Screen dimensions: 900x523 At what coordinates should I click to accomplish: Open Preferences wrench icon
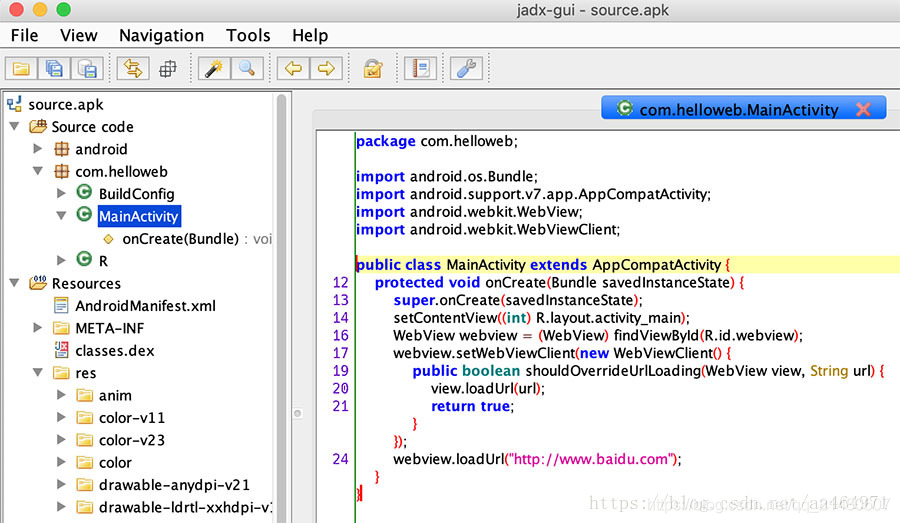pyautogui.click(x=466, y=69)
